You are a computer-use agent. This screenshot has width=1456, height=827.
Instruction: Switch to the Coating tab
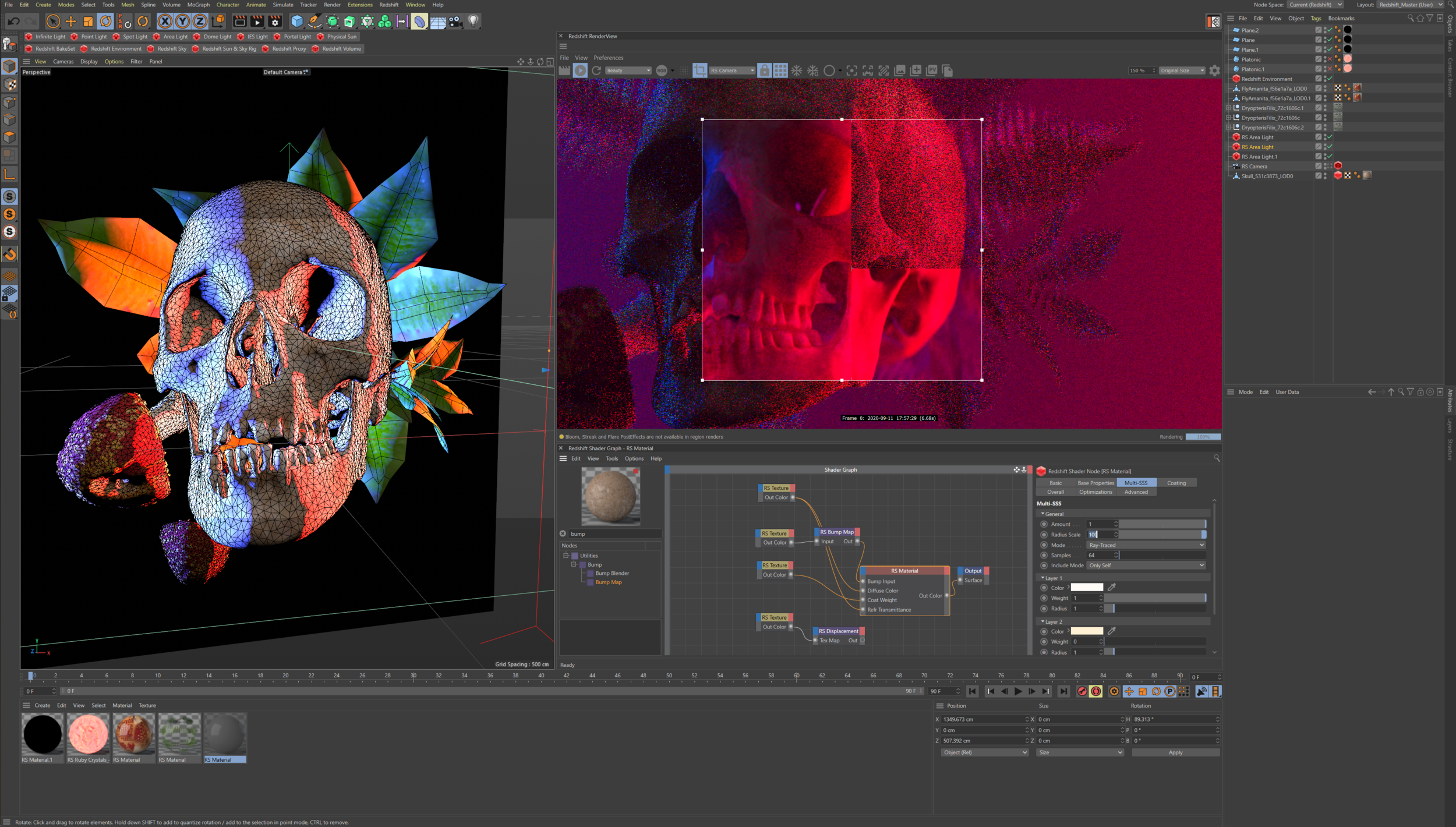[1176, 483]
